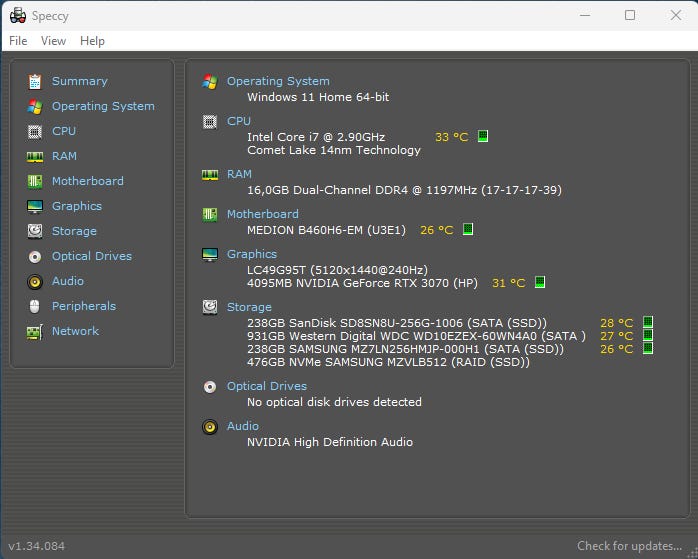
Task: Select Audio in the sidebar
Action: tap(68, 281)
